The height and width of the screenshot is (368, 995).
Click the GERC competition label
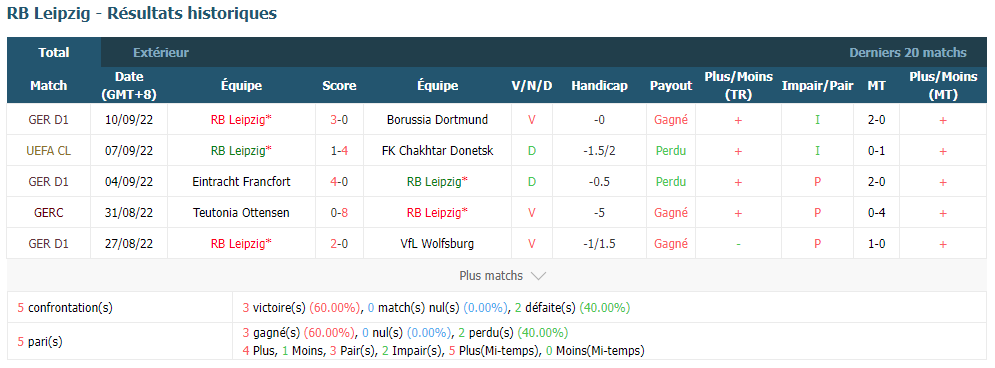48,213
